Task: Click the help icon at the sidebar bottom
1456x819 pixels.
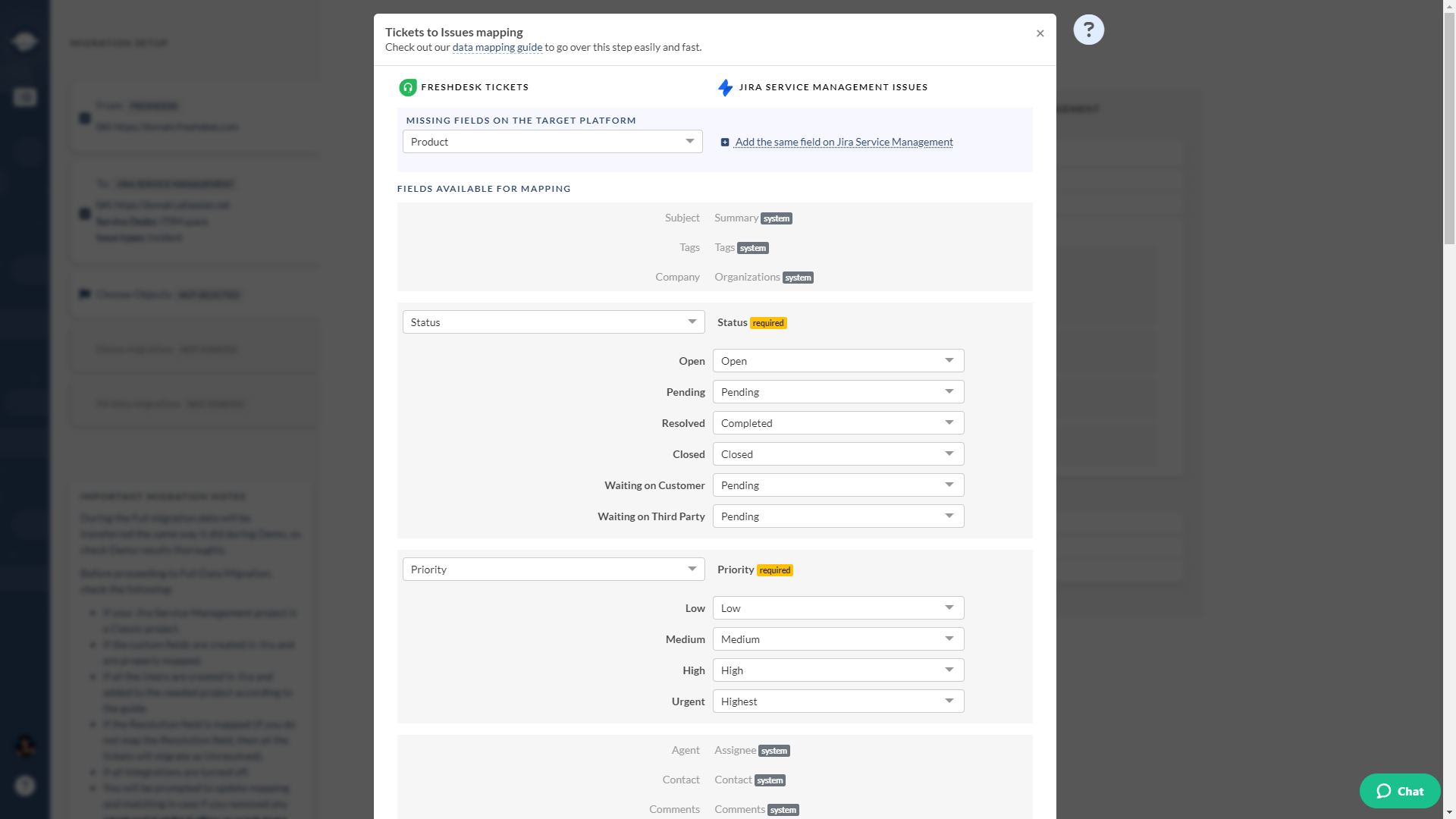Action: point(25,786)
